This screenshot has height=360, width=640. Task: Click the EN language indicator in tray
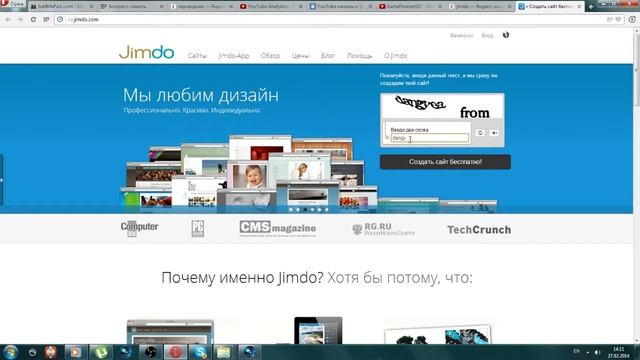[x=576, y=351]
